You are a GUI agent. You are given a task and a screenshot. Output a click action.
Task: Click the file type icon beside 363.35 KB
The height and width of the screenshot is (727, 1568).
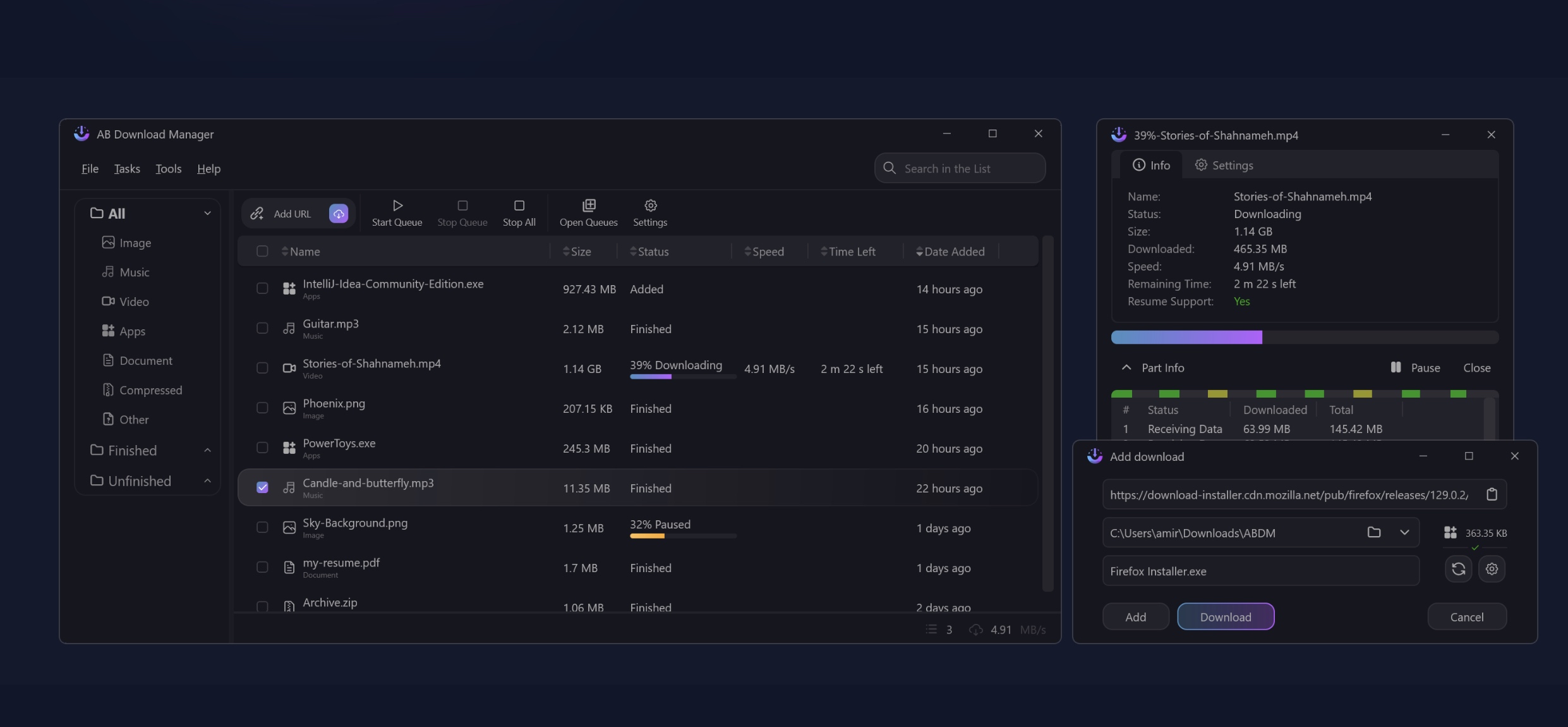click(1450, 533)
